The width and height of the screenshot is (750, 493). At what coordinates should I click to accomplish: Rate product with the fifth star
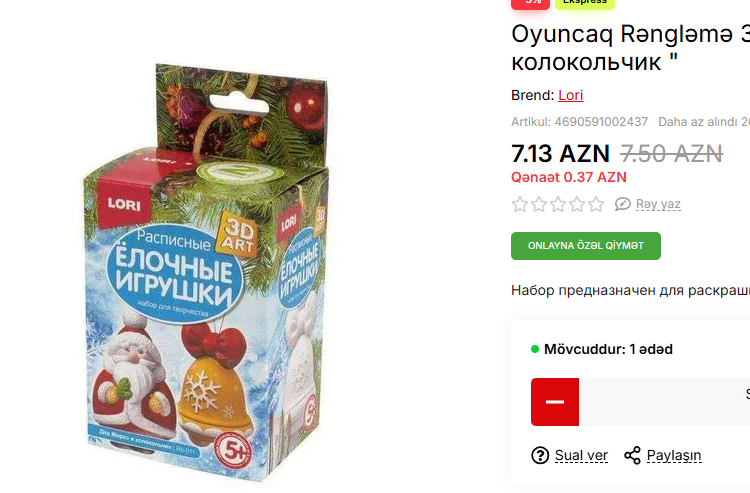click(596, 204)
